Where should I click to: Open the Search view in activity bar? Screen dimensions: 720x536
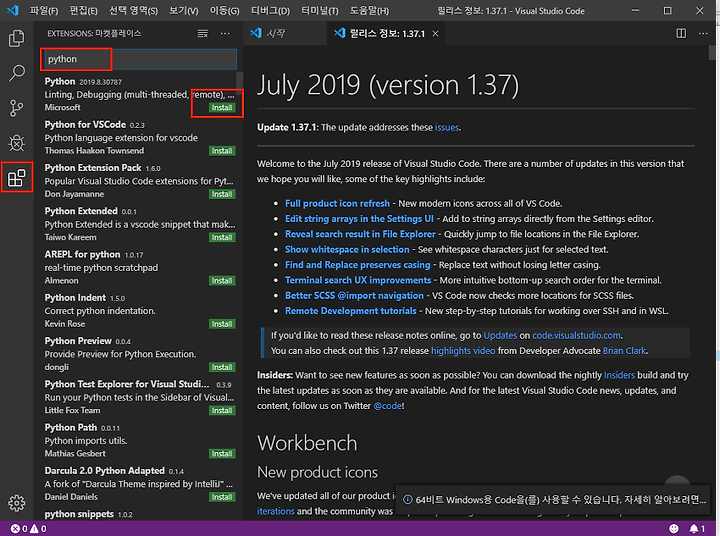[x=17, y=73]
